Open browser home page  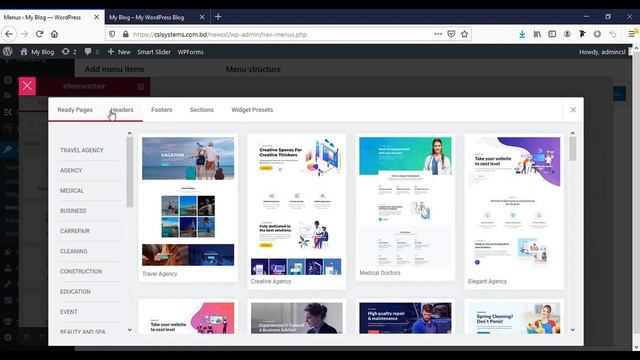pyautogui.click(x=54, y=34)
